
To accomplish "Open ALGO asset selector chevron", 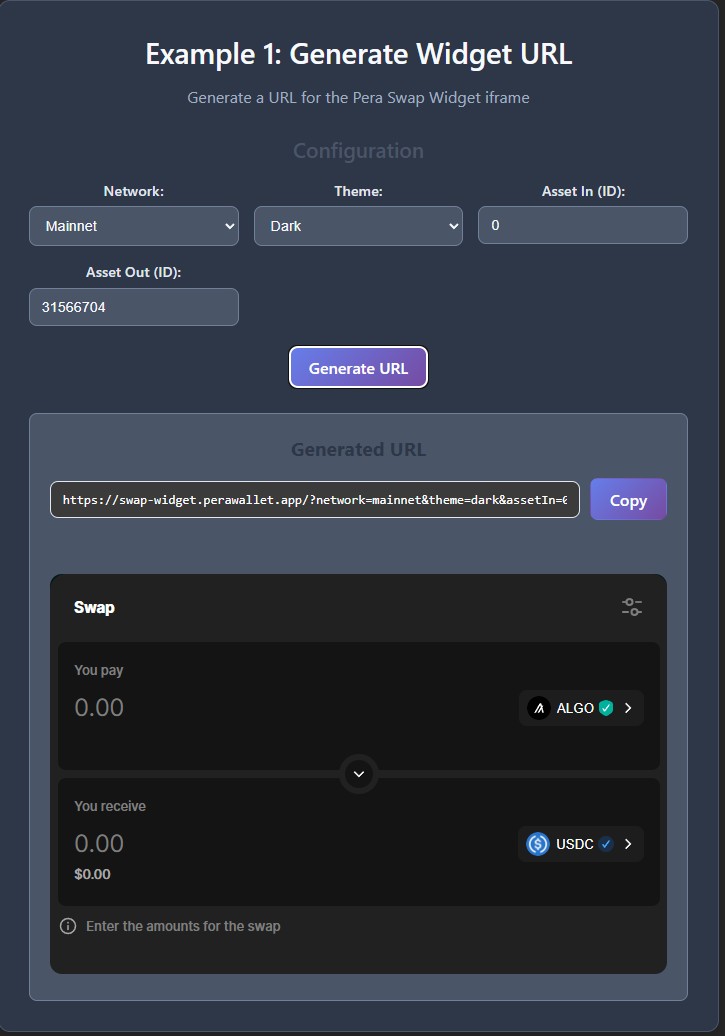I will click(x=629, y=708).
